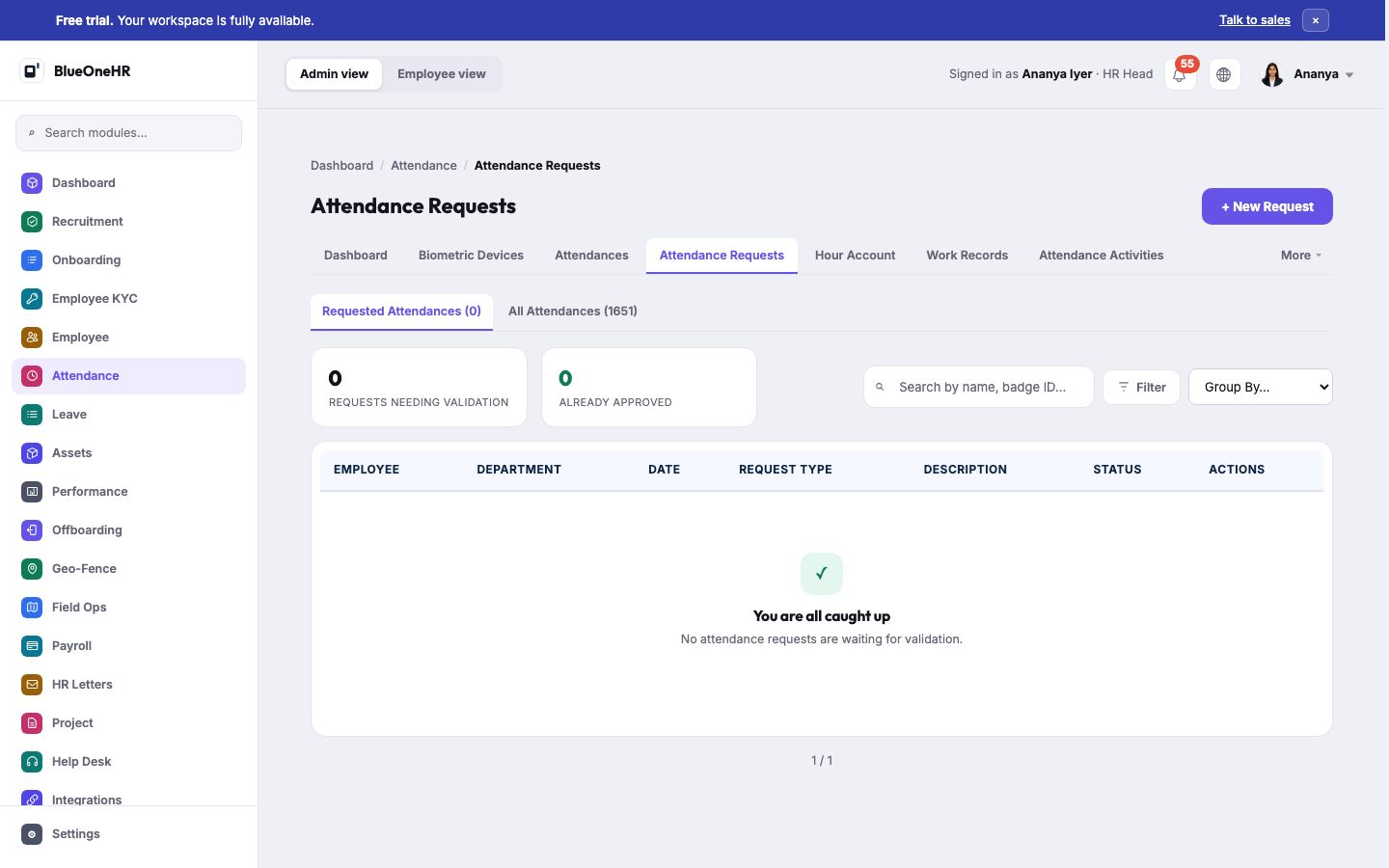The width and height of the screenshot is (1389, 868).
Task: Click the search by name, badge ID field
Action: pyautogui.click(x=978, y=387)
